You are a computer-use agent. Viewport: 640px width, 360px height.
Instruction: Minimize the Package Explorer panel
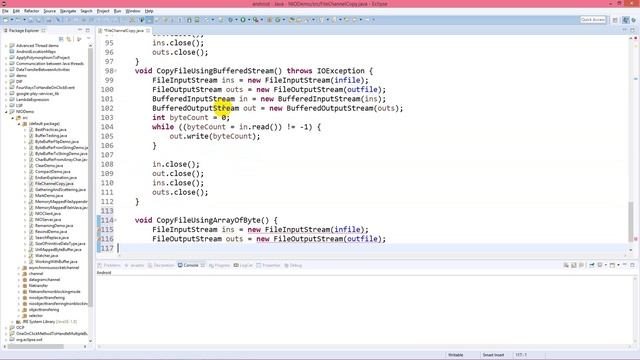tap(80, 30)
